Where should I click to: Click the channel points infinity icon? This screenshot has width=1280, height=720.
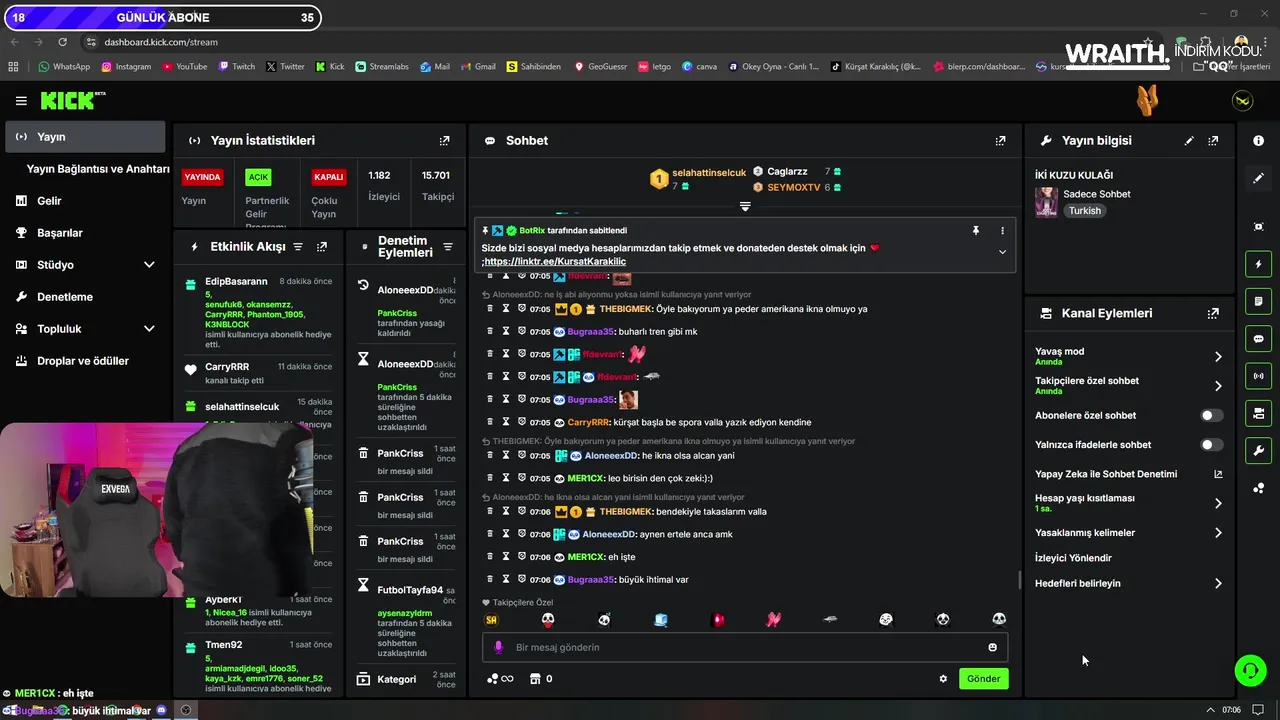[x=500, y=679]
